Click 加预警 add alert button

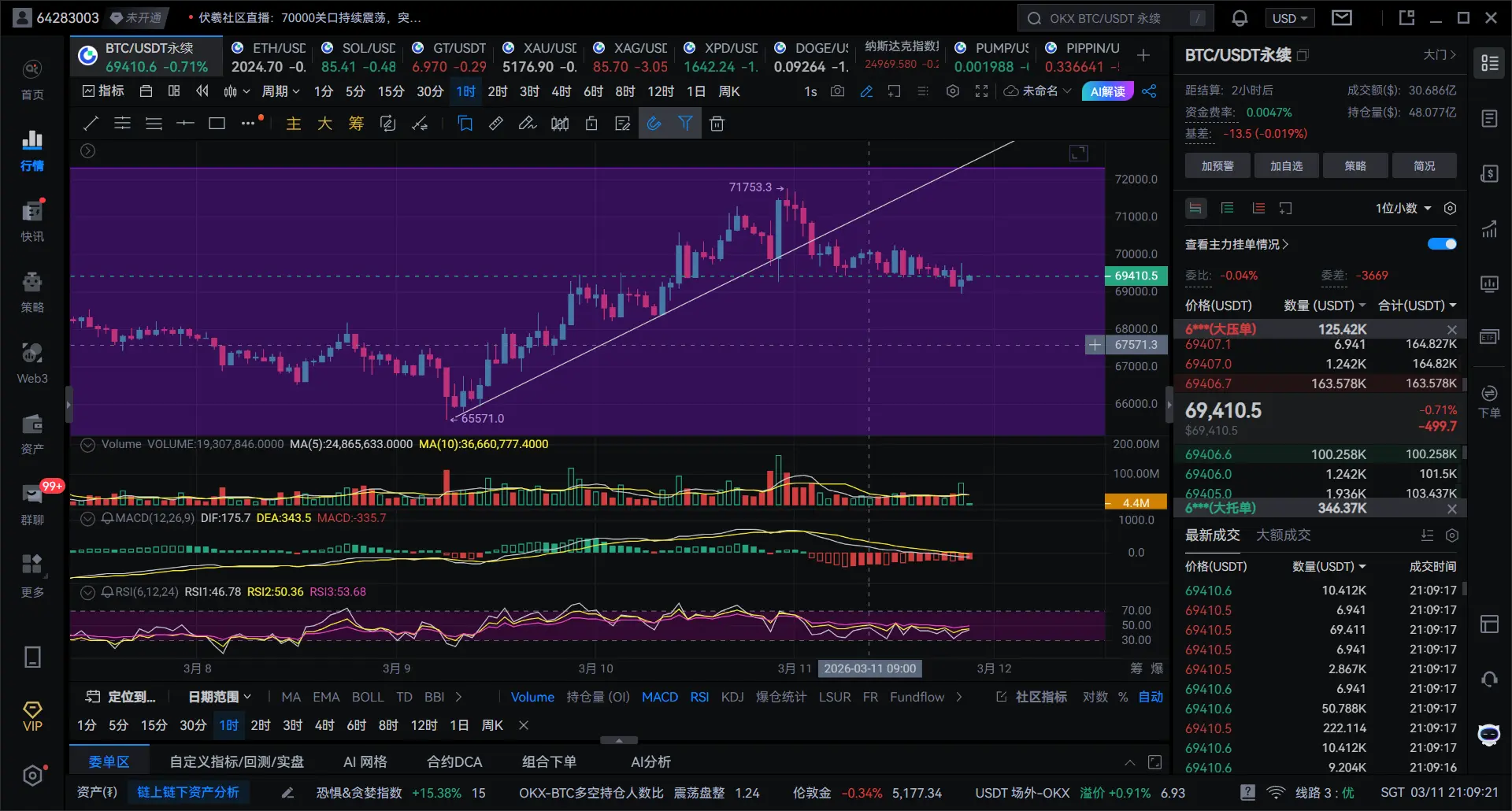click(x=1217, y=166)
